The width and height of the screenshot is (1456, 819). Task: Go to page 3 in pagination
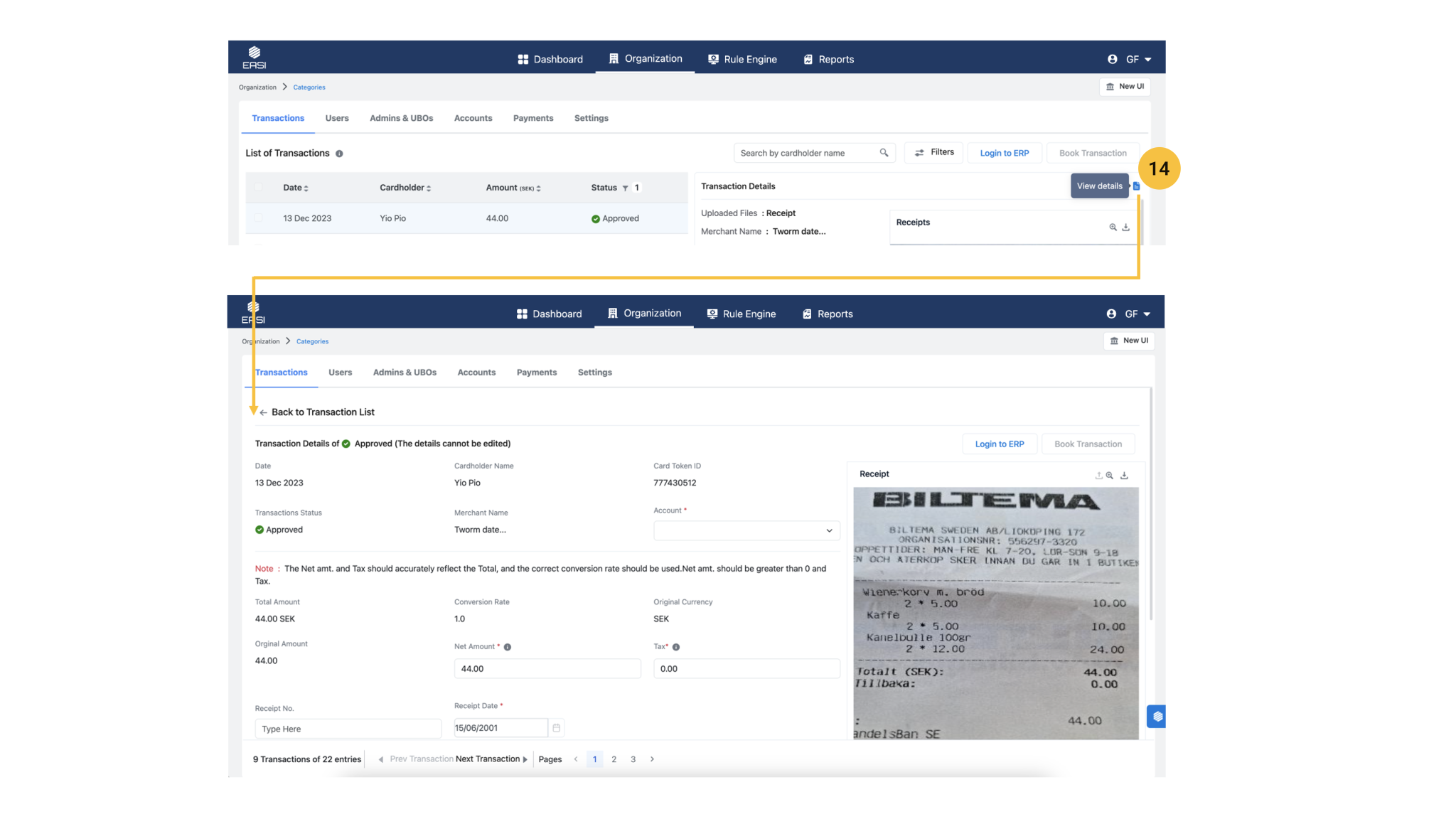coord(633,759)
